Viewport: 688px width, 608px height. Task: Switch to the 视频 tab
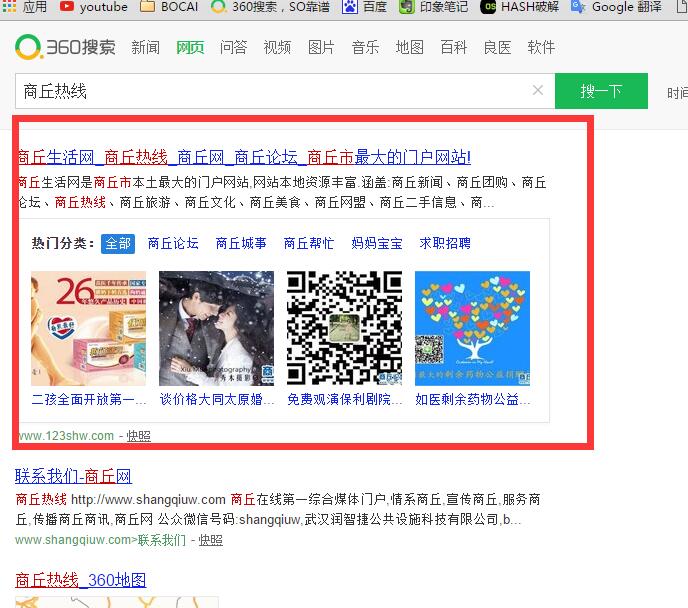[277, 47]
